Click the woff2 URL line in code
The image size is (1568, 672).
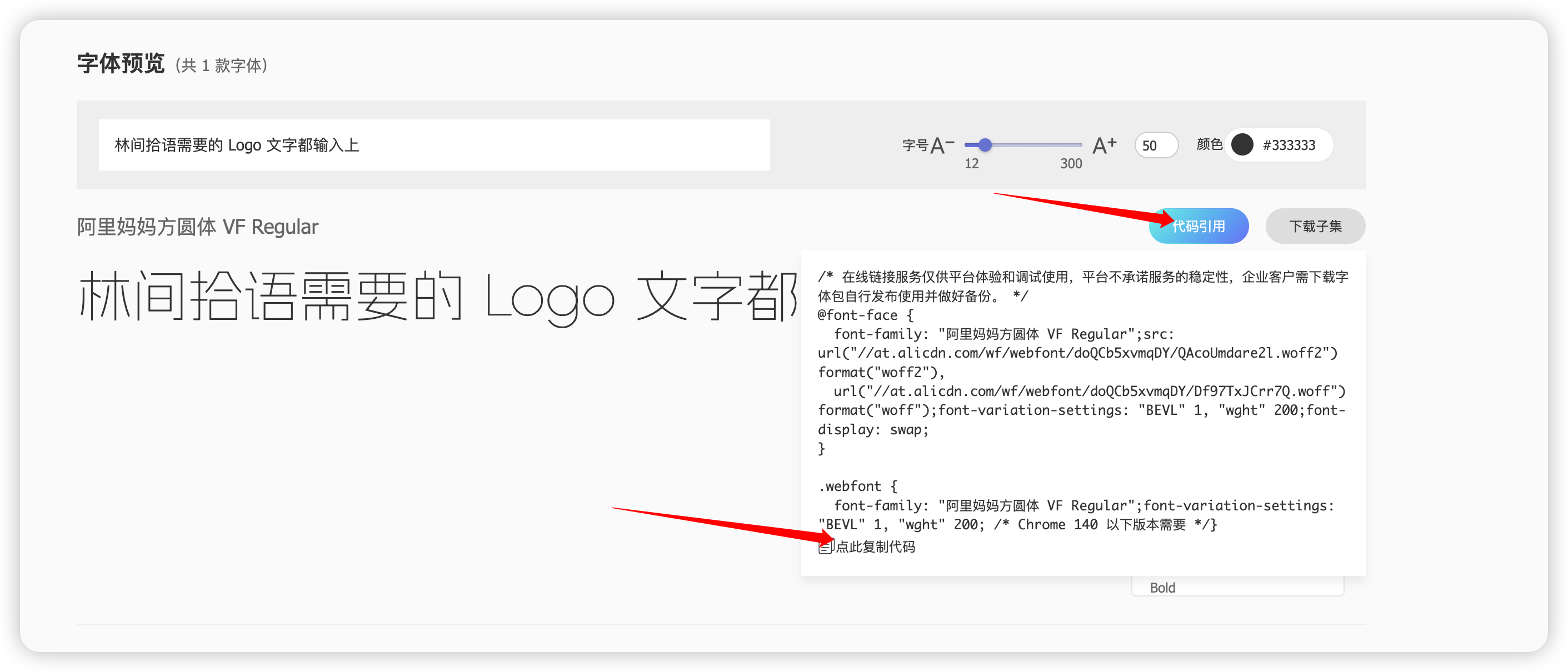pos(1077,353)
